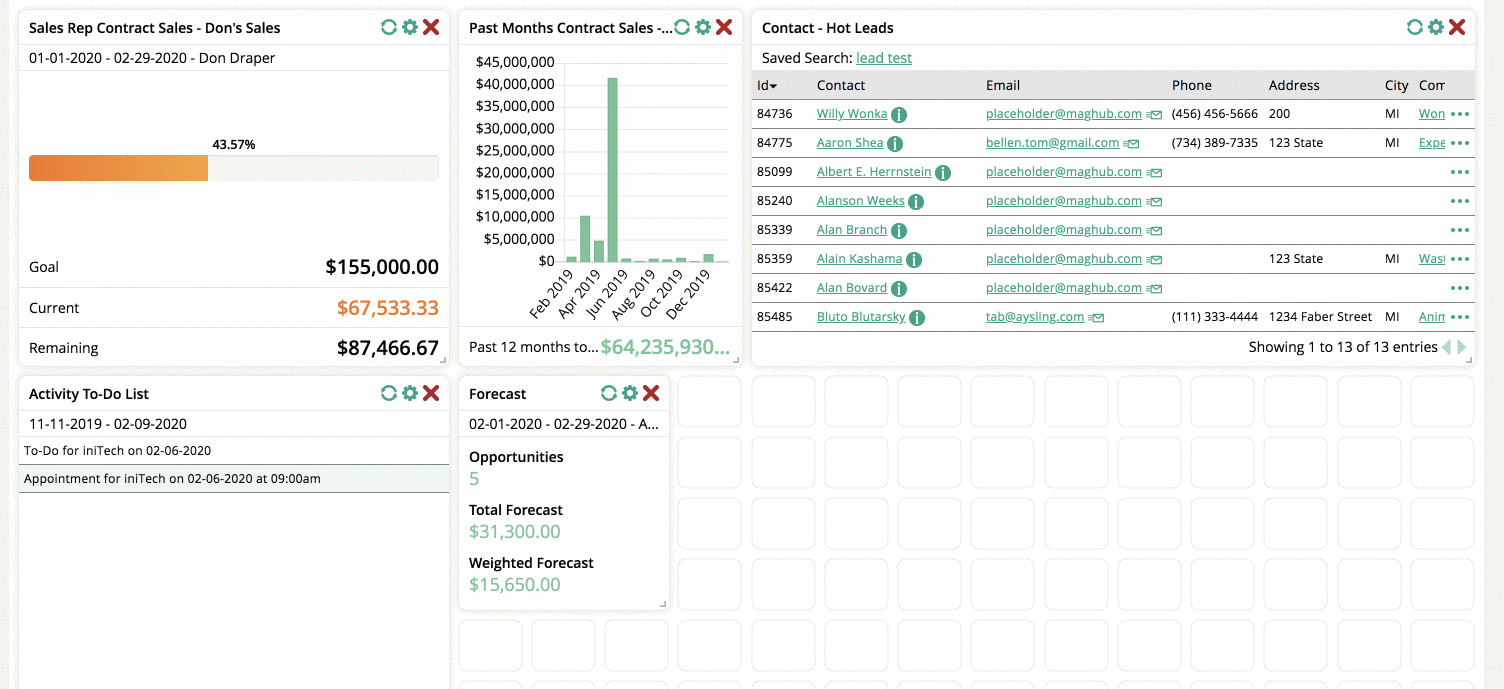Sort table by Email column header
Image resolution: width=1504 pixels, height=689 pixels.
click(x=1003, y=85)
